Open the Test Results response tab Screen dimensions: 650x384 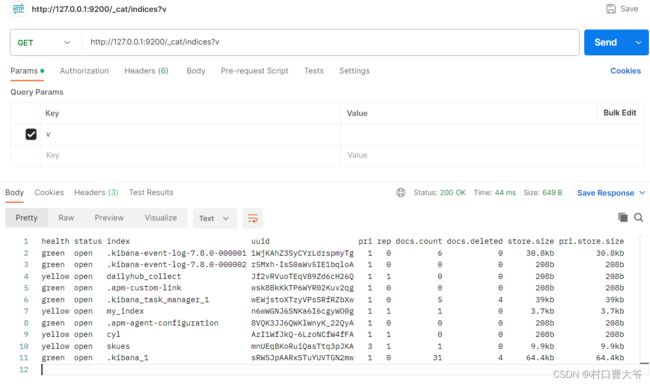coord(151,192)
